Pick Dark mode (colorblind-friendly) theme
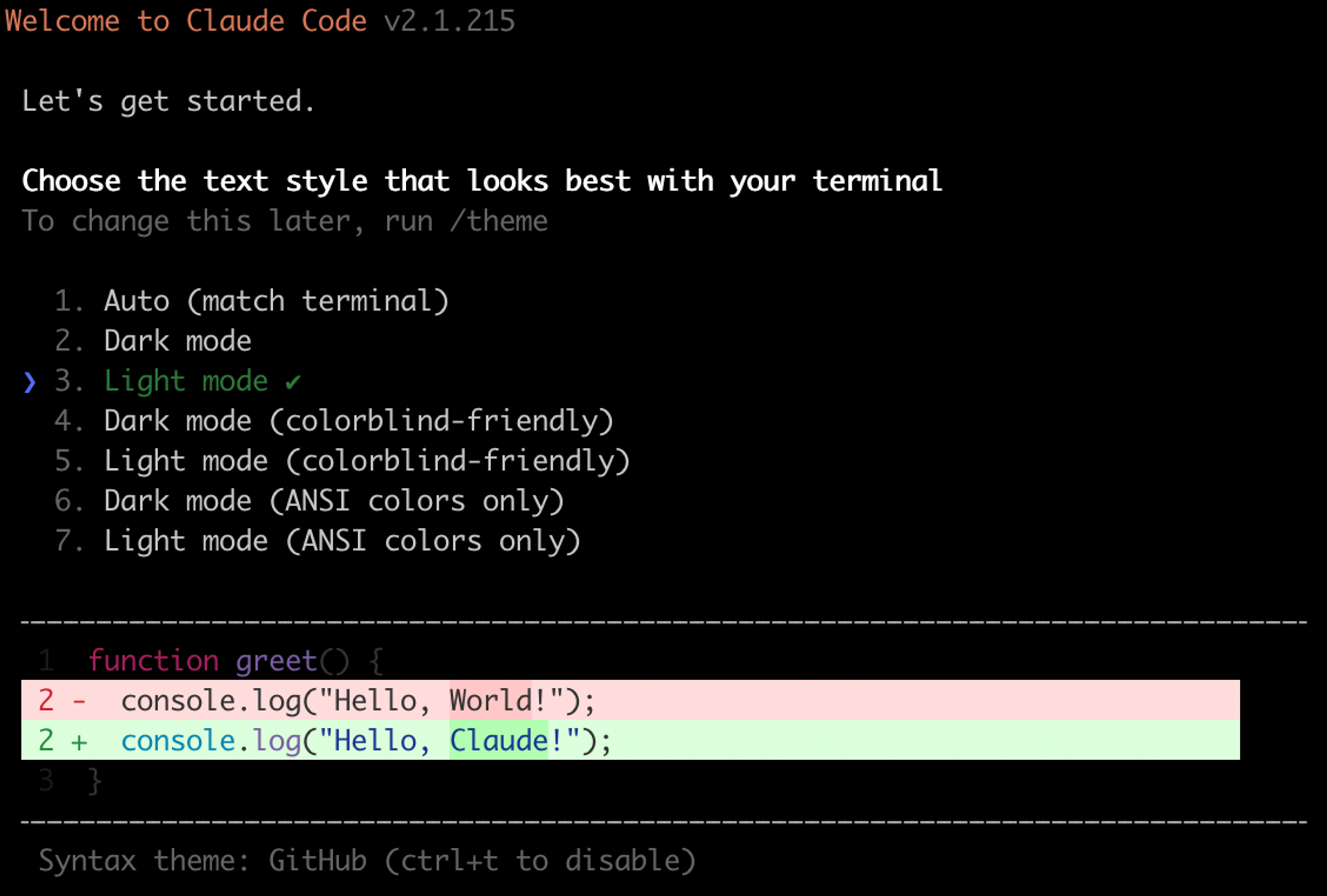 point(334,421)
